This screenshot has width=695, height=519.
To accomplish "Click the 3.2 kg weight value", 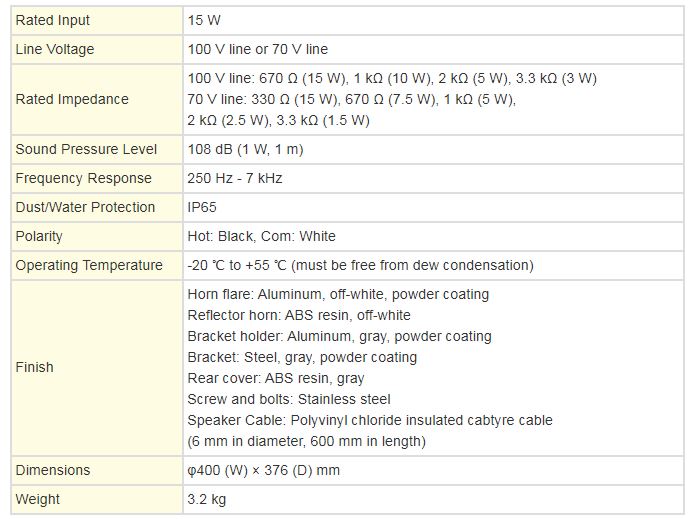I will 206,499.
